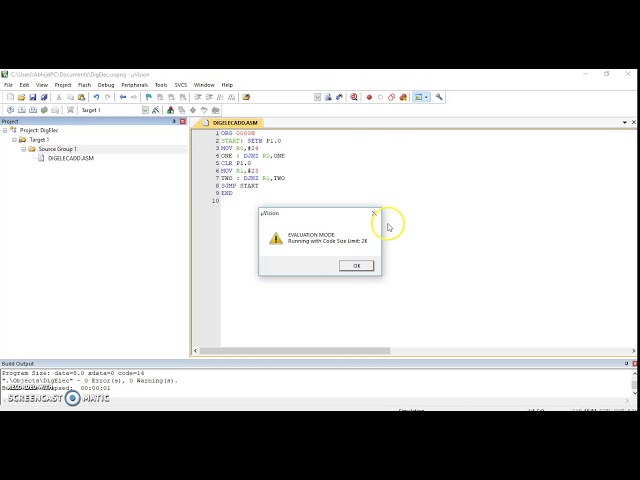Screen dimensions: 640x480
Task: Open the Target 1 selection dropdown
Action: coord(145,110)
